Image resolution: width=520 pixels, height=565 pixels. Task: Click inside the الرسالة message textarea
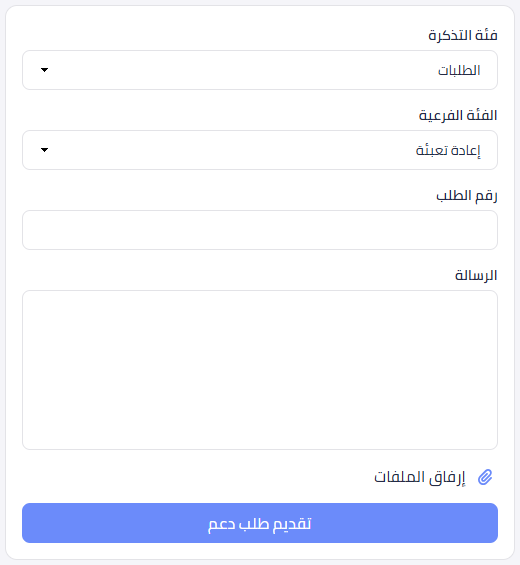point(260,370)
